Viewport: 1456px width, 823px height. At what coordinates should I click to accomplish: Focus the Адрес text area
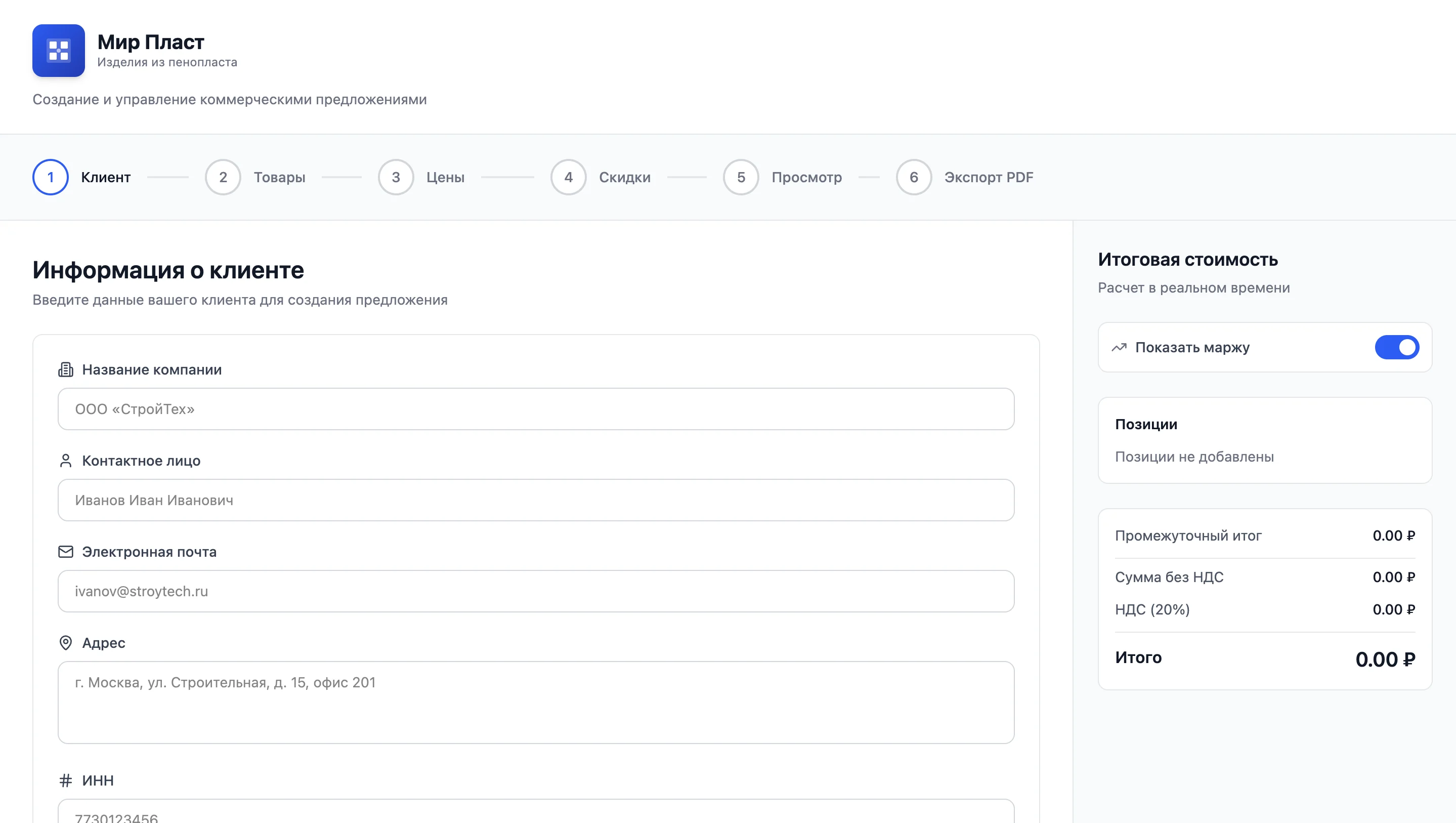point(535,702)
